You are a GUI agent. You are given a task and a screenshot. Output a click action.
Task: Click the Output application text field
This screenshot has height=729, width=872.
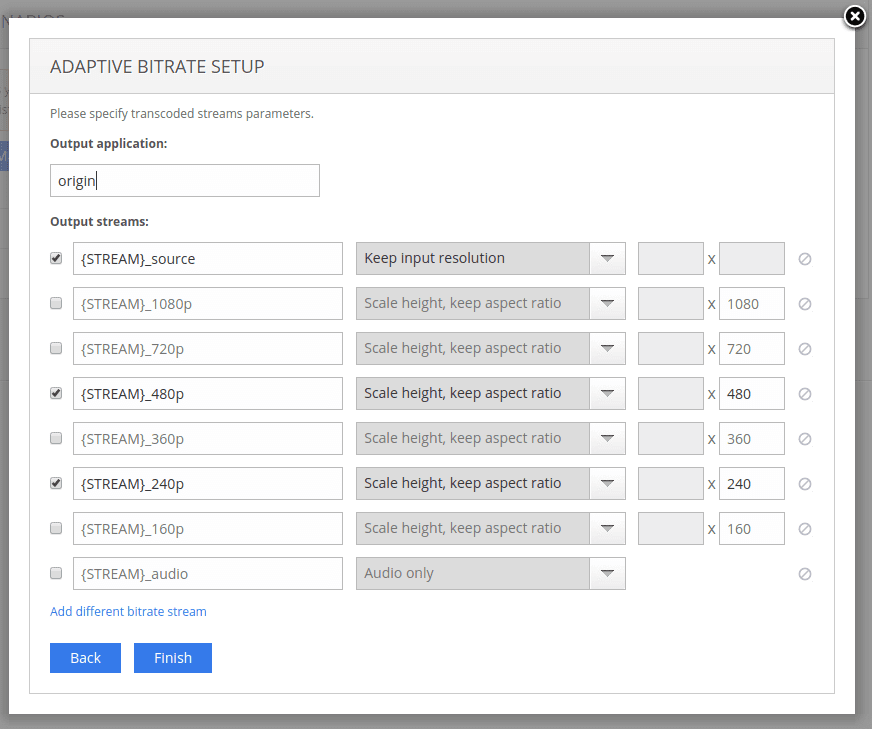point(184,180)
